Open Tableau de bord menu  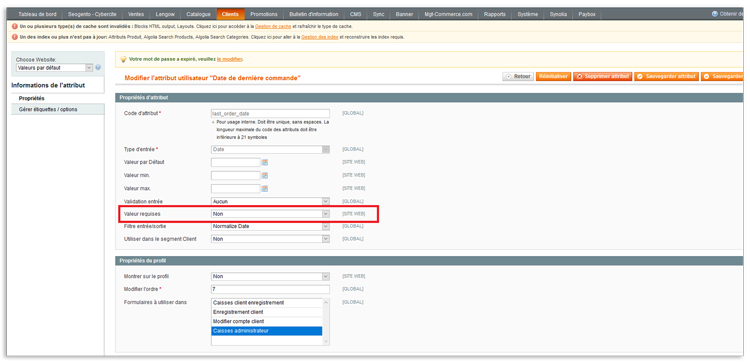click(x=37, y=14)
